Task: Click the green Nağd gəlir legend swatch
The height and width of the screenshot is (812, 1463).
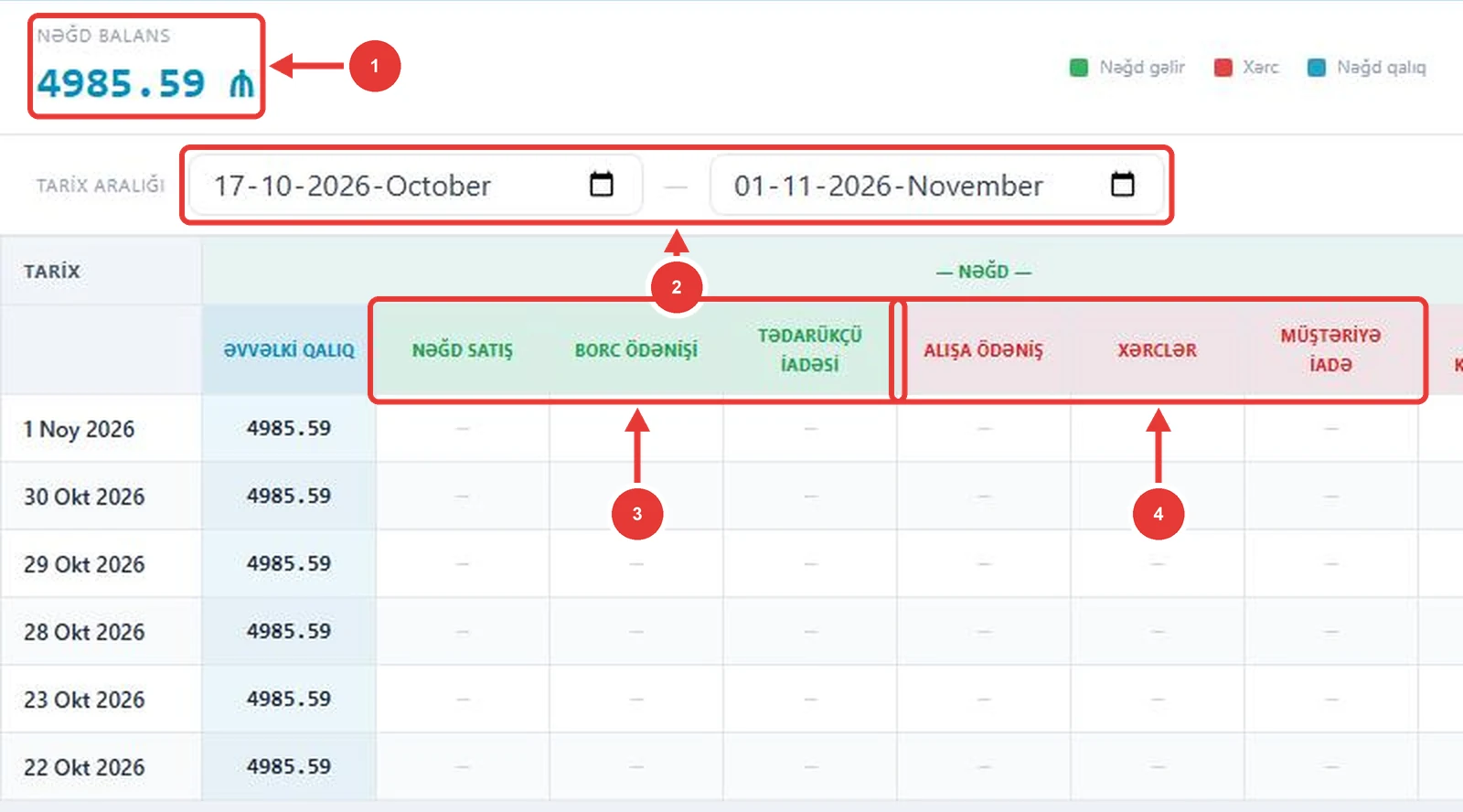Action: [1079, 68]
